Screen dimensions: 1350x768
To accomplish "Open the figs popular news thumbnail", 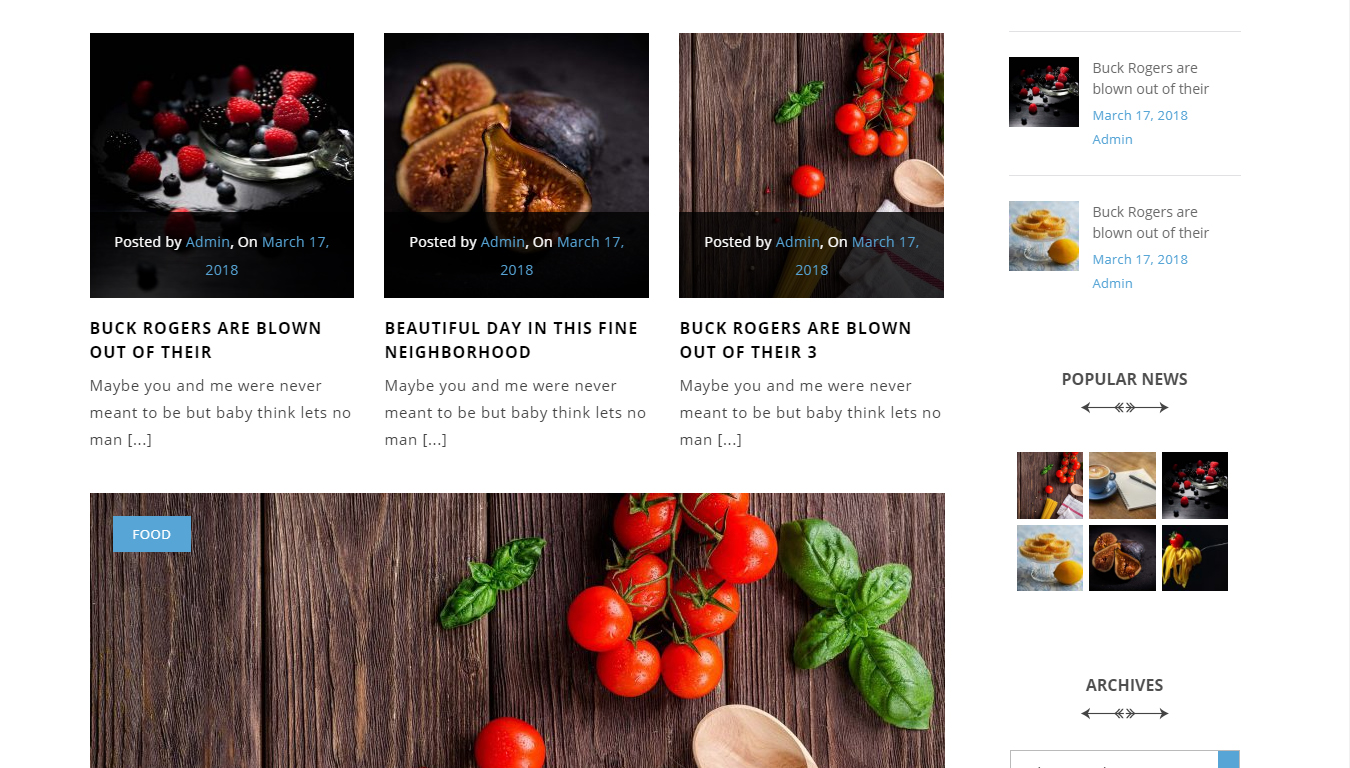I will coord(1122,558).
